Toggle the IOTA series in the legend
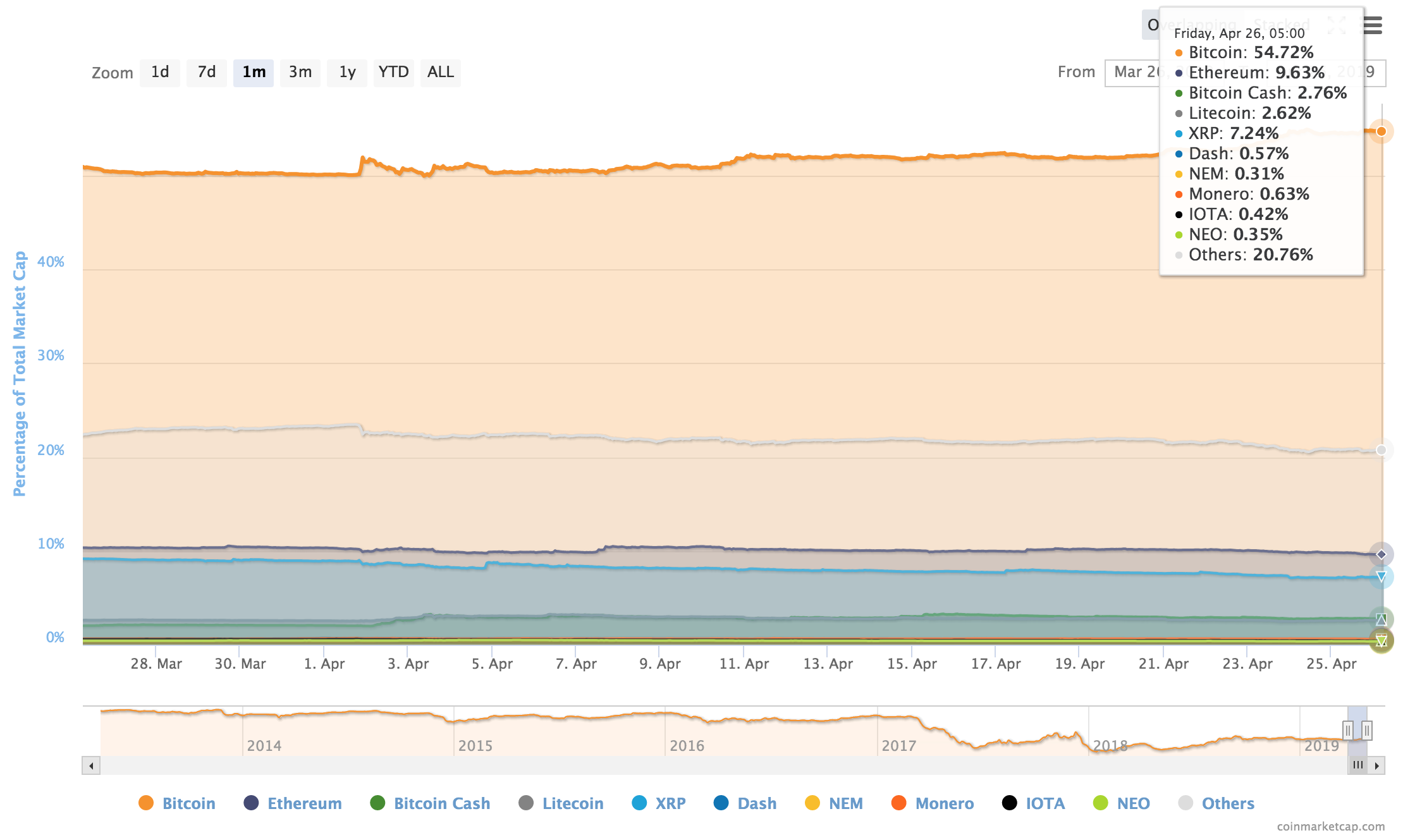The width and height of the screenshot is (1403, 840). pos(1034,803)
